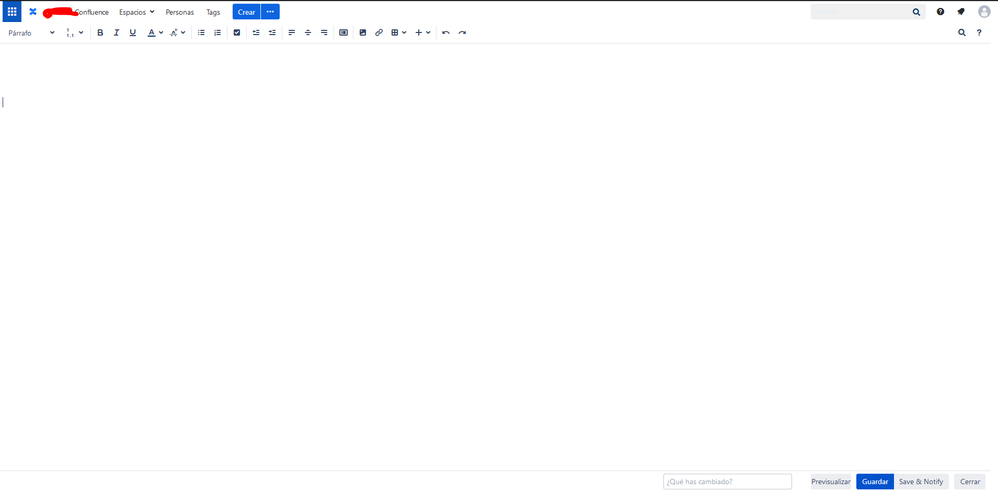Screen dimensions: 998x491
Task: Click the Guardar button
Action: click(x=875, y=481)
